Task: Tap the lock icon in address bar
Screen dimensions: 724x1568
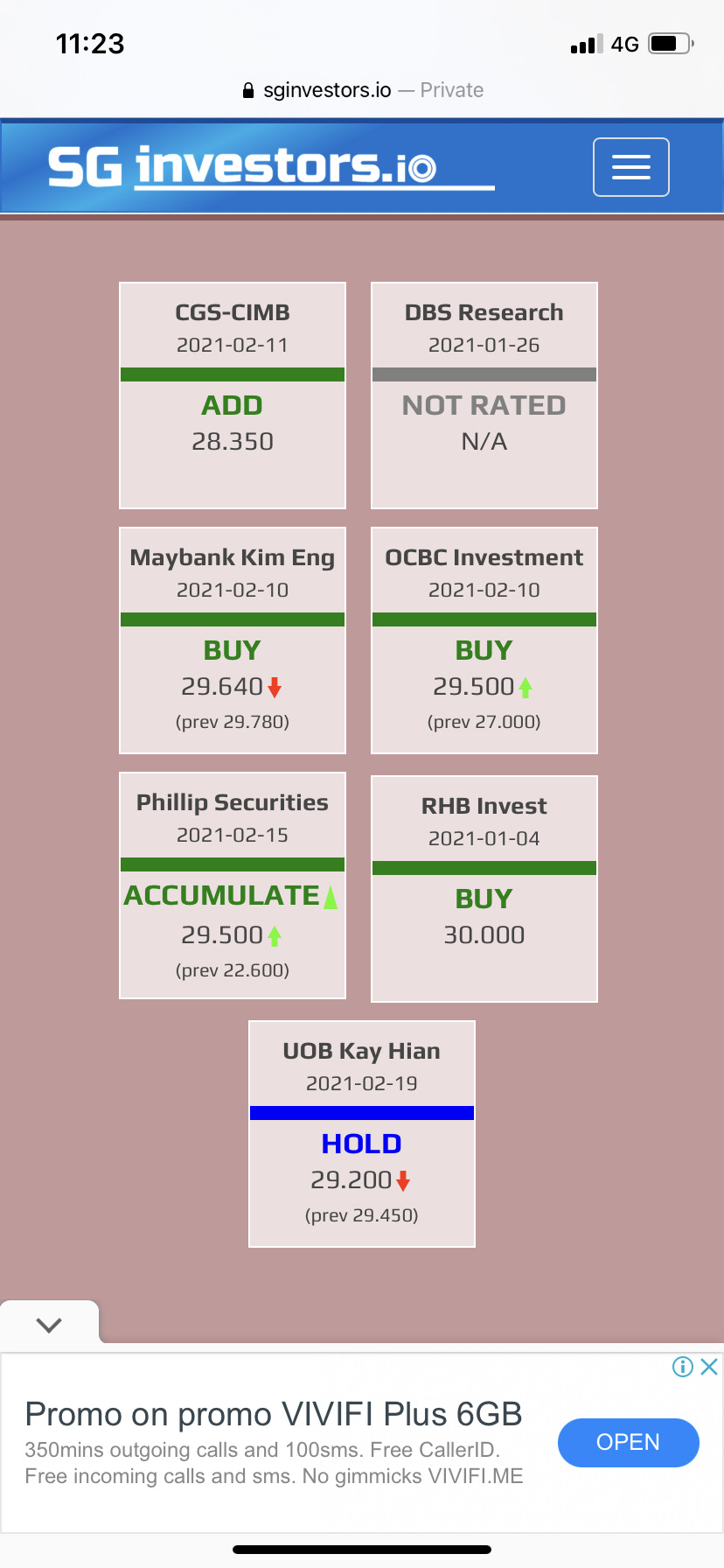Action: pos(248,90)
